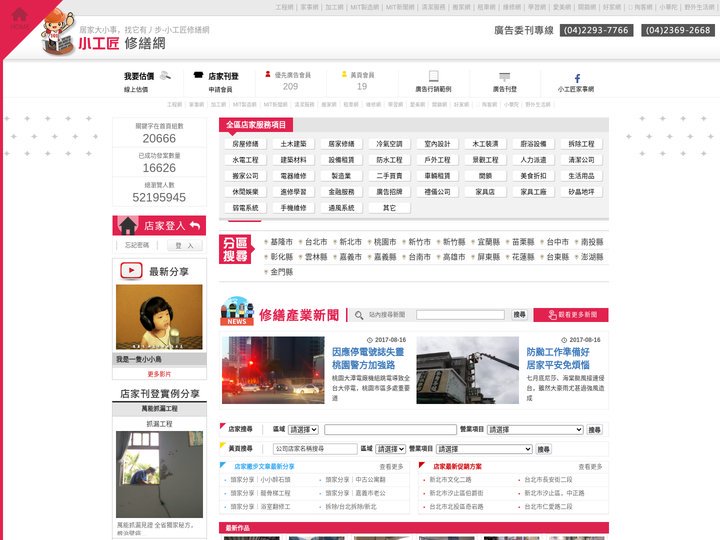
Task: Select the 全區店家服務項目 tab
Action: coord(256,124)
